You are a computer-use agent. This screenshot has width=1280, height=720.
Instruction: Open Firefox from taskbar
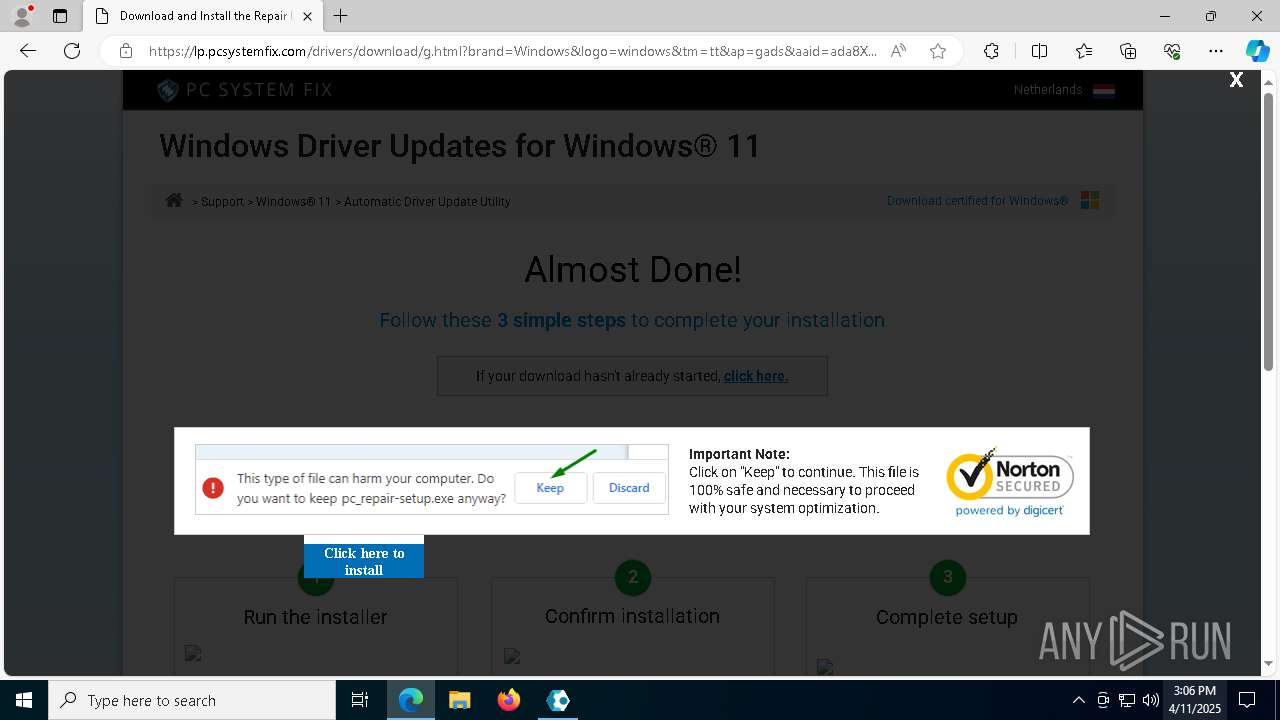click(x=509, y=700)
